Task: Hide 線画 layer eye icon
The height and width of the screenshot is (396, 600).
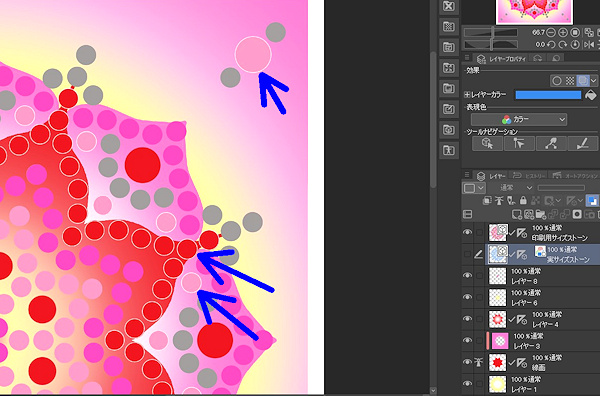Action: point(467,362)
